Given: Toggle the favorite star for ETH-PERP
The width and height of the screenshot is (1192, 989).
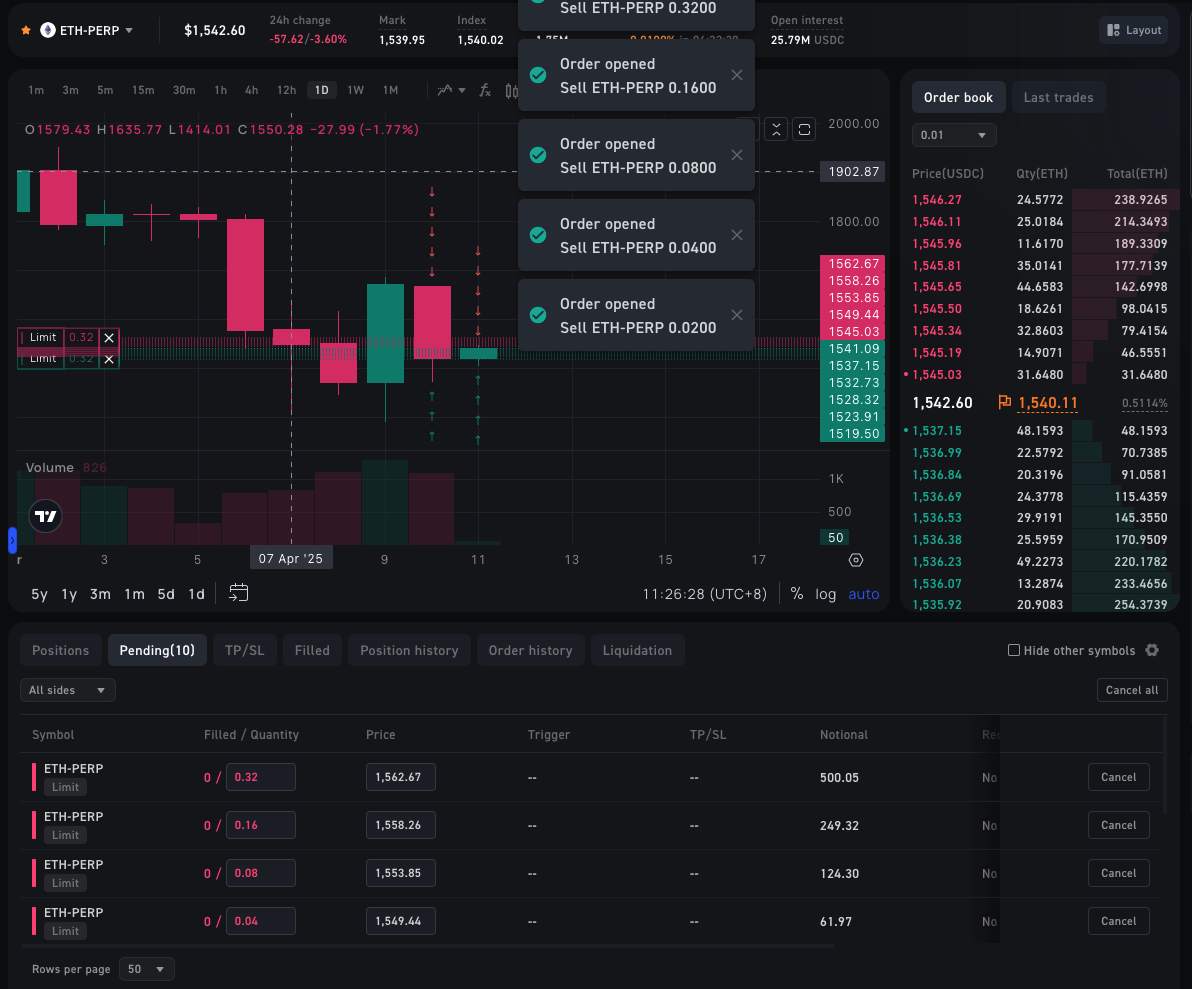Looking at the screenshot, I should [26, 30].
